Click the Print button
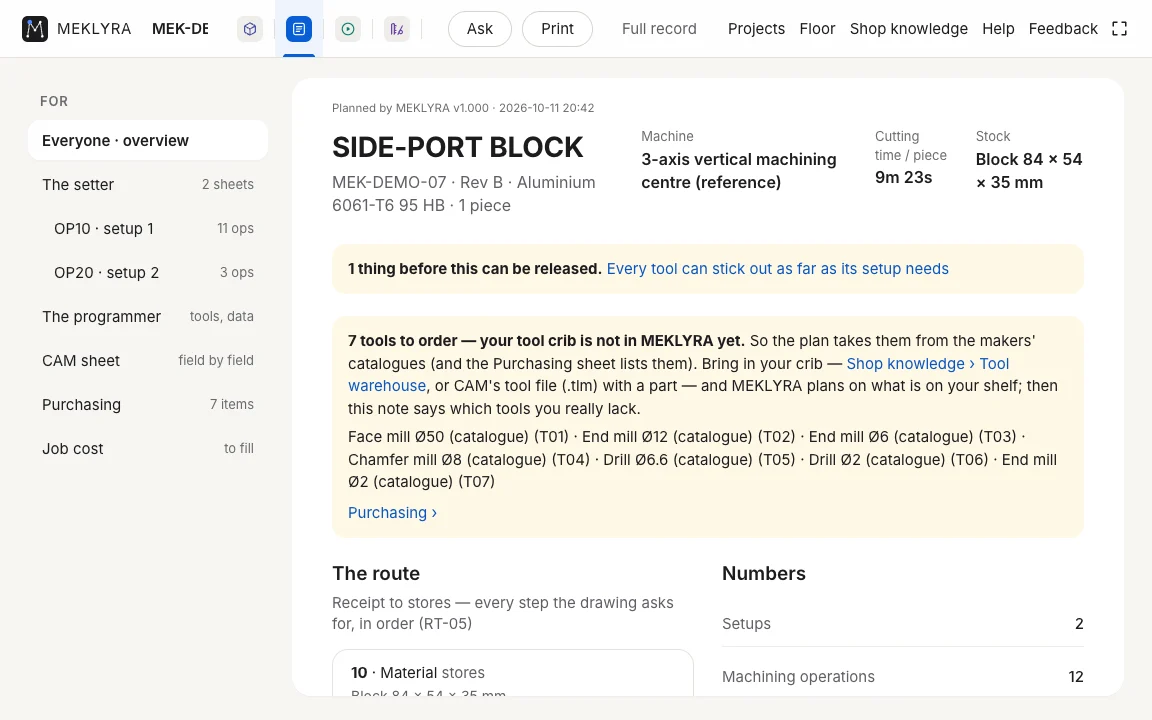 point(557,29)
